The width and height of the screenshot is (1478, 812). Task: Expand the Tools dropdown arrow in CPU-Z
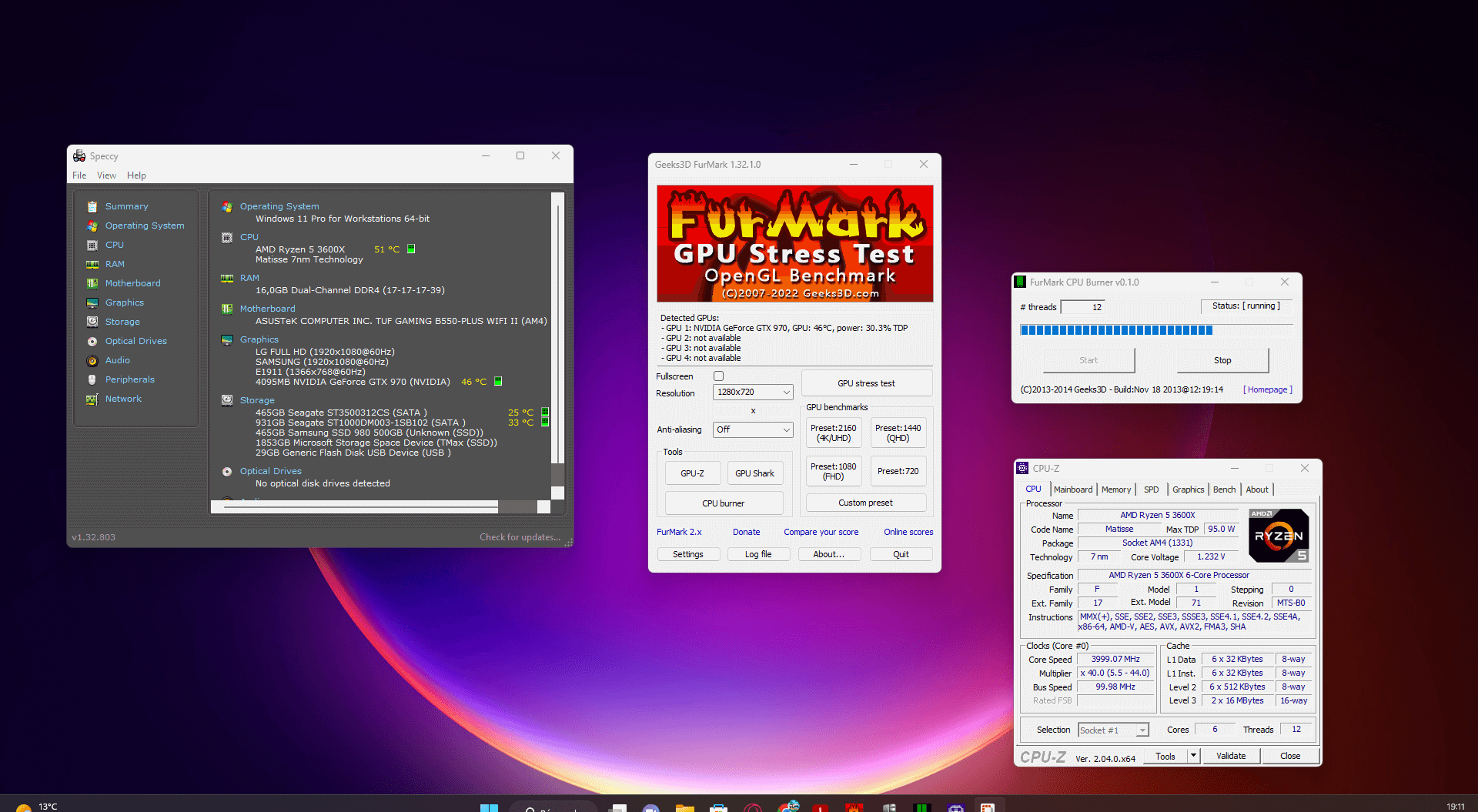1193,756
